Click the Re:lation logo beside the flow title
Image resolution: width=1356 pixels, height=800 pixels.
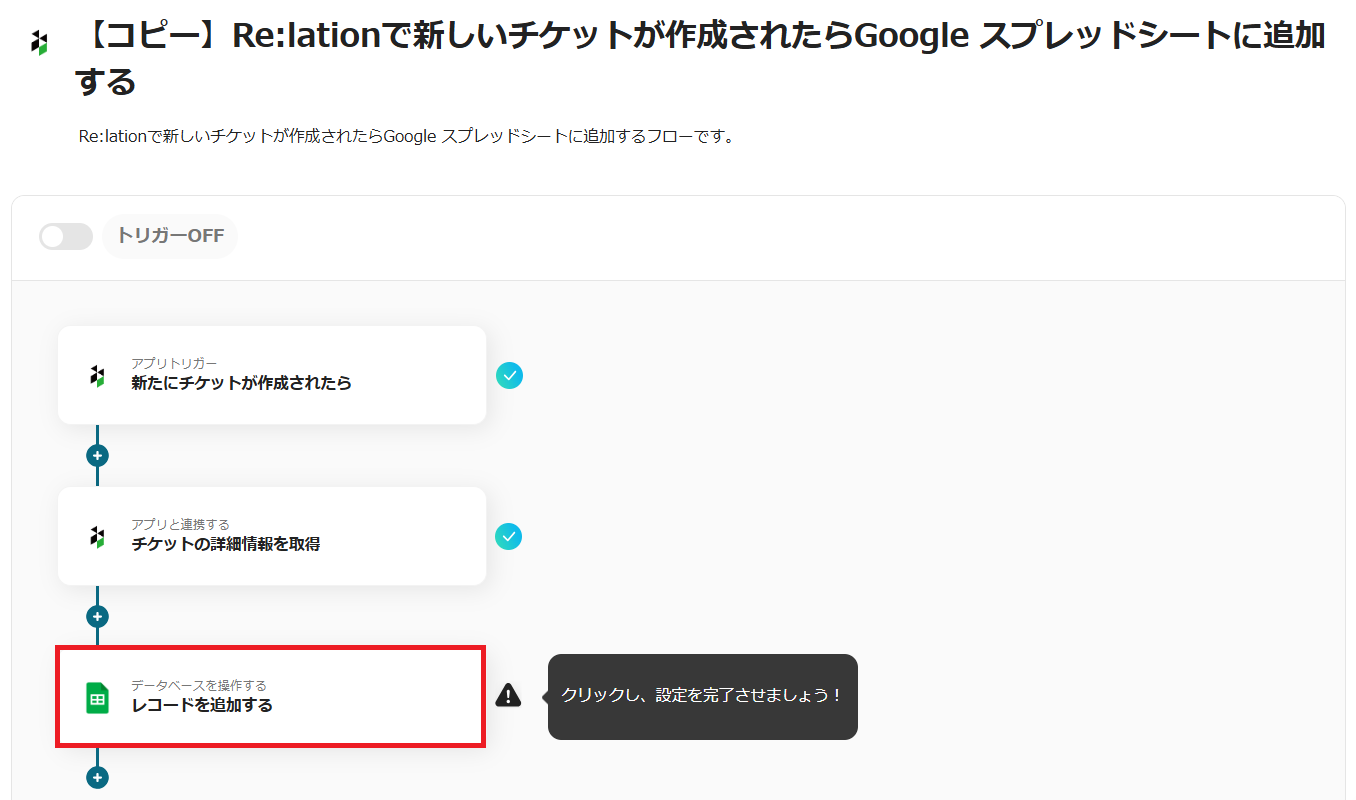39,43
